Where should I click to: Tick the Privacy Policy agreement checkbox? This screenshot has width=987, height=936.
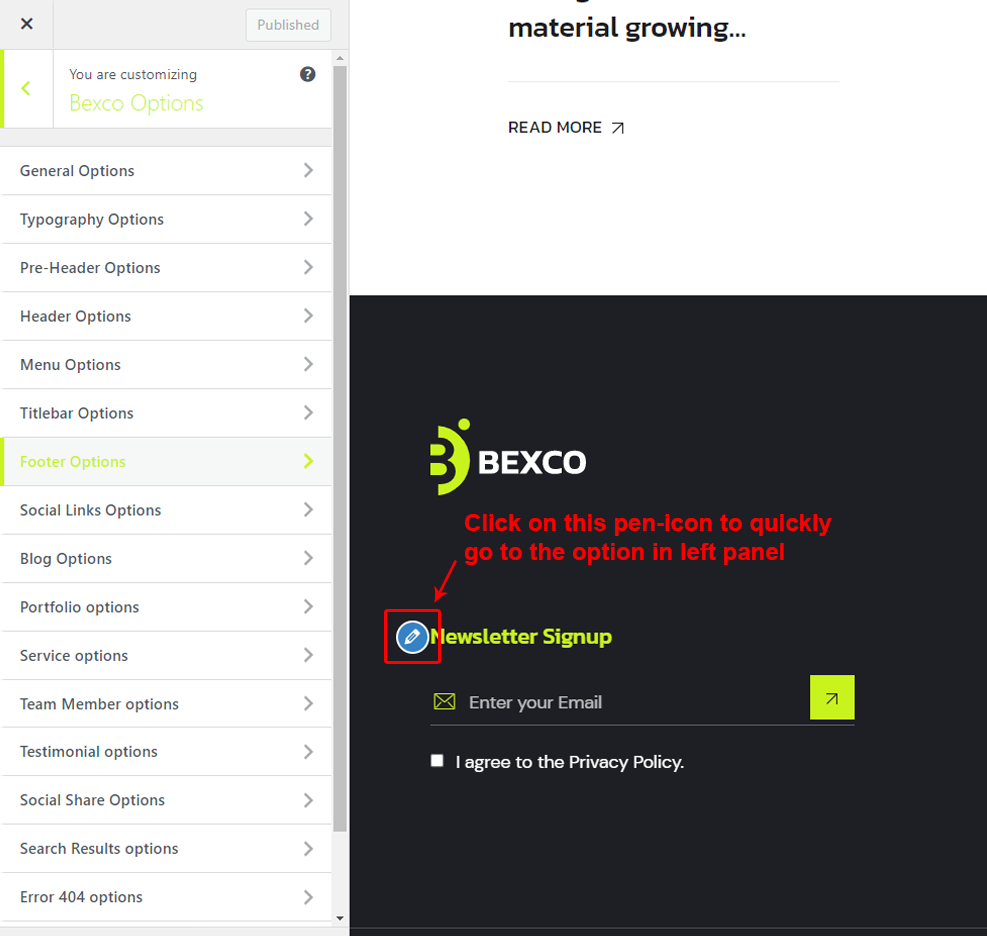pos(437,761)
